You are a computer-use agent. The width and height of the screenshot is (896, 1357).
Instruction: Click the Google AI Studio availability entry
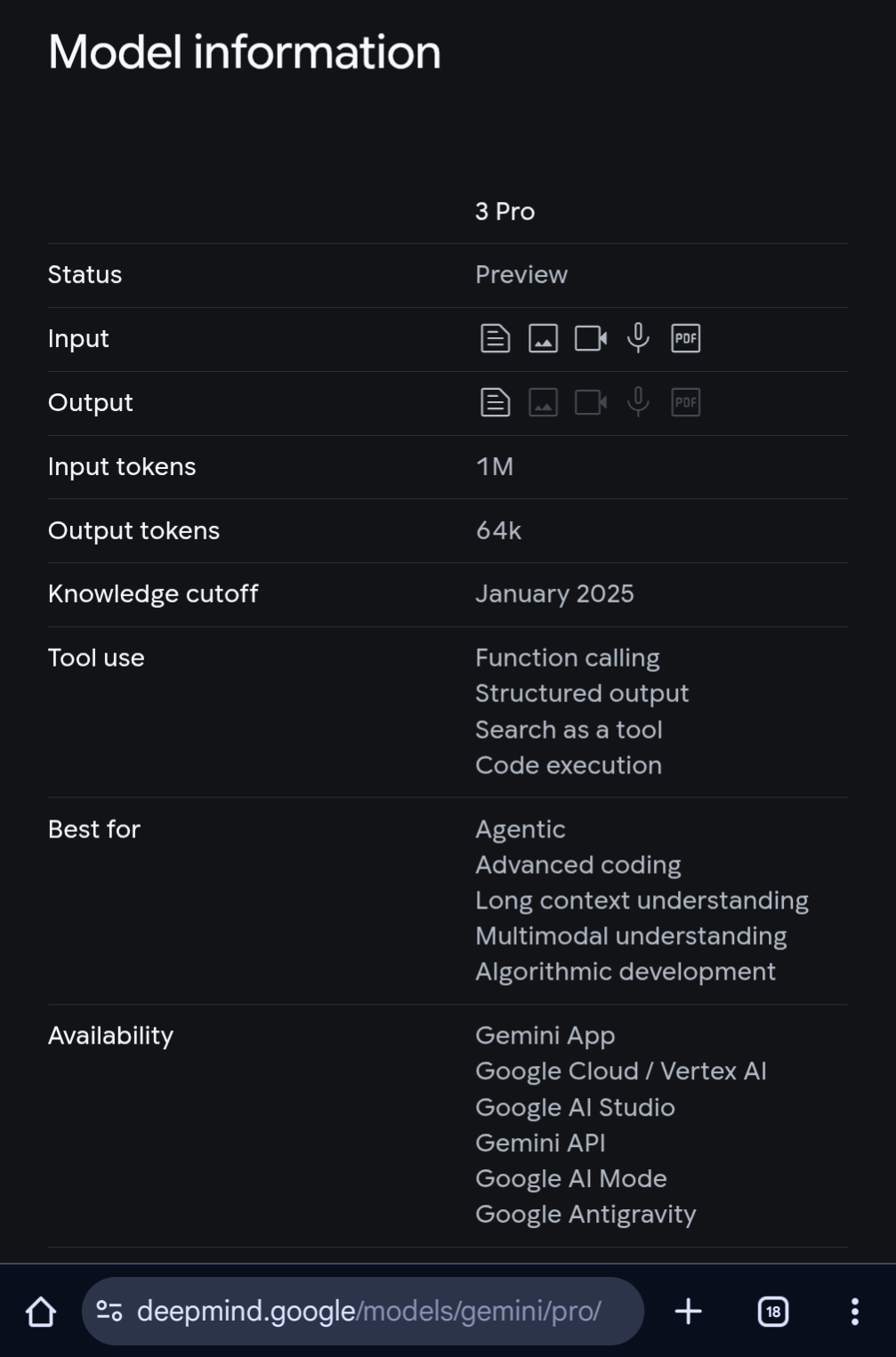(x=575, y=1108)
